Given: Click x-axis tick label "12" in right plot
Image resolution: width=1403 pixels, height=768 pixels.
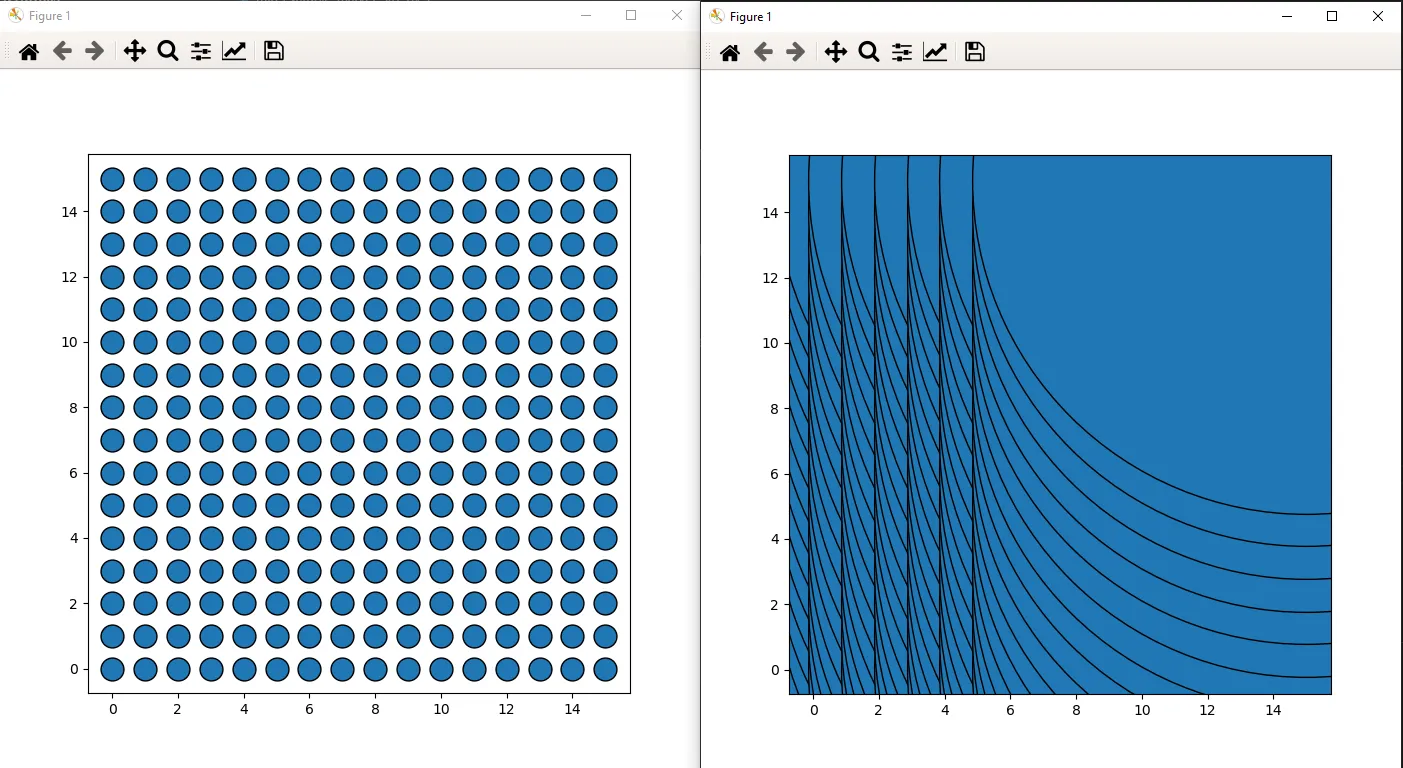Looking at the screenshot, I should [1208, 710].
